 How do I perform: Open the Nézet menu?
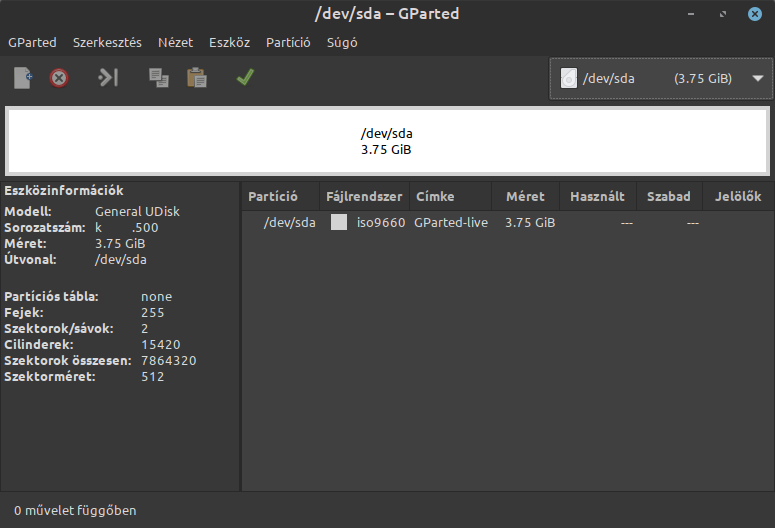pos(175,43)
